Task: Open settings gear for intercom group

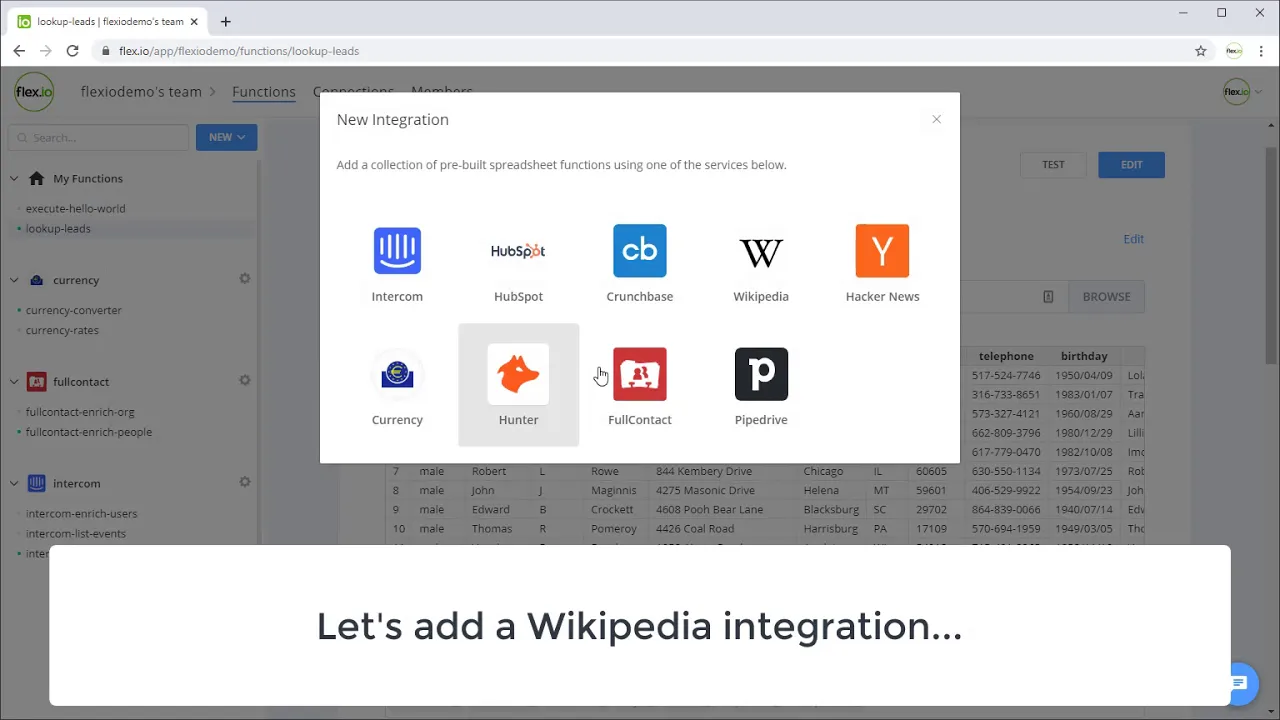Action: [x=245, y=482]
